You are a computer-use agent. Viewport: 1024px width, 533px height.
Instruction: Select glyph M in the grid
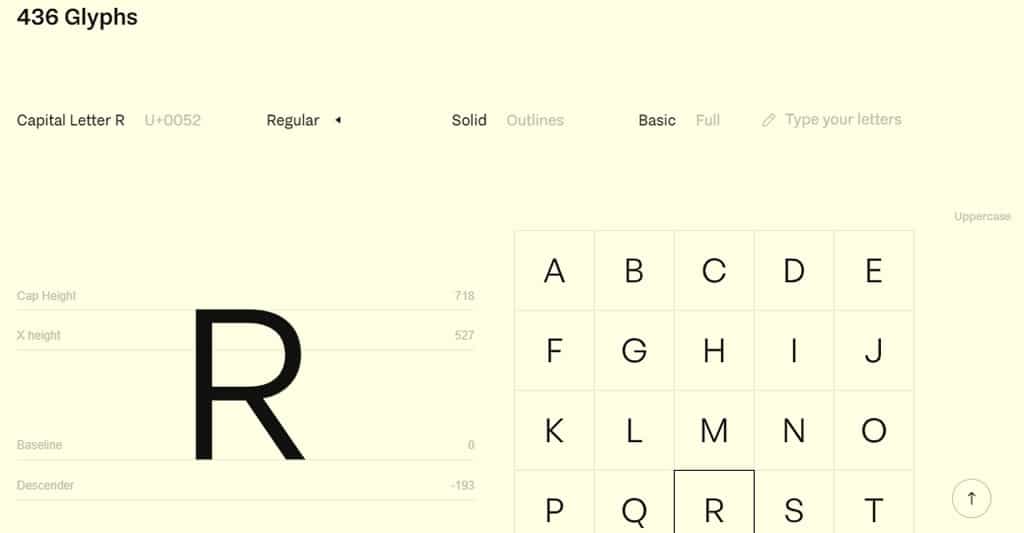coord(714,430)
